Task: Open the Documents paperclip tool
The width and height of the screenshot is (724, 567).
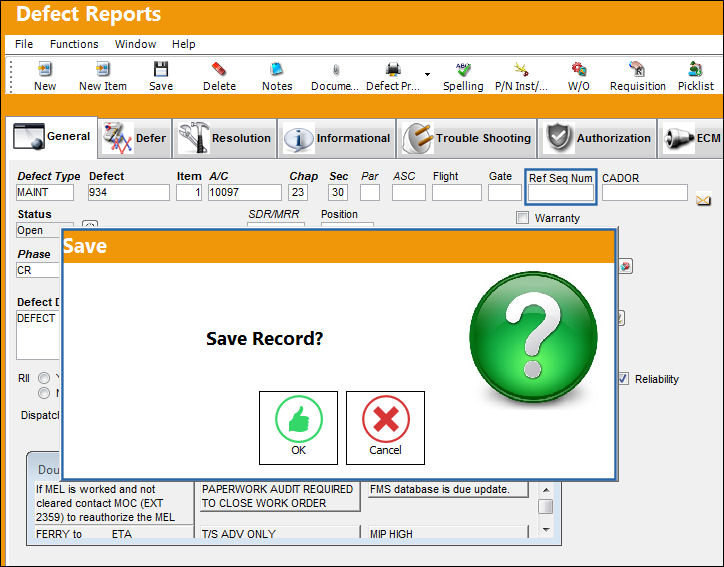Action: (x=335, y=76)
